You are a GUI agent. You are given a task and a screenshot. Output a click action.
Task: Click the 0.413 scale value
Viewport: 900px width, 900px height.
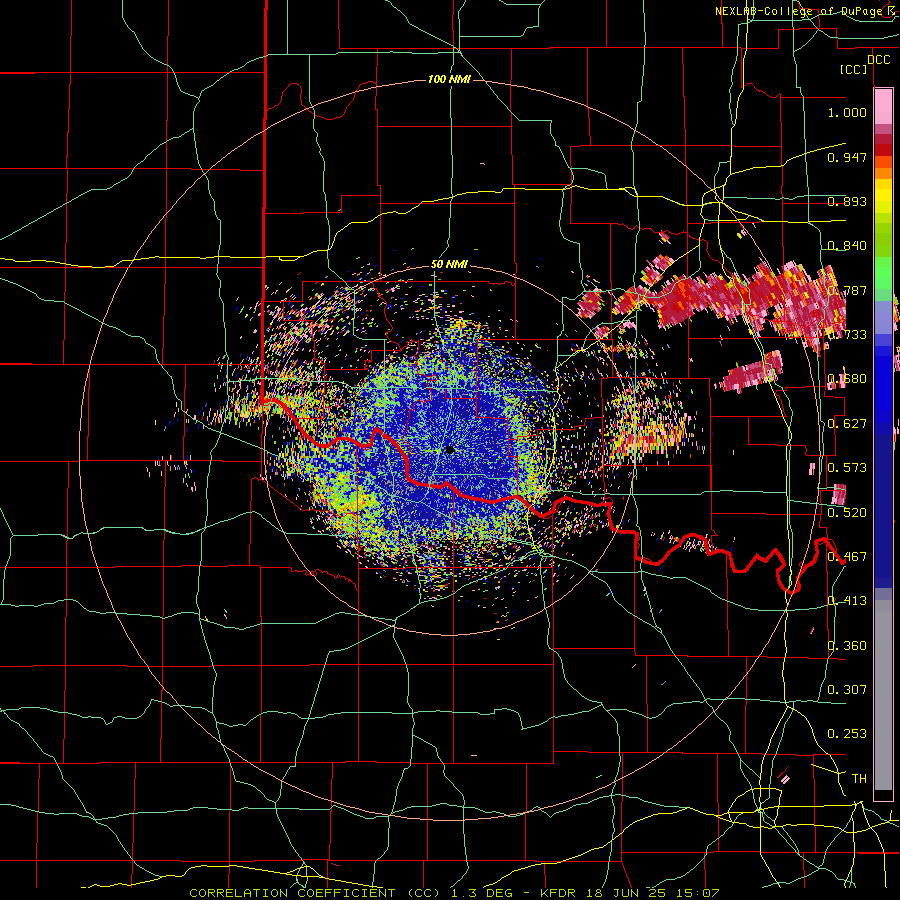pos(847,601)
